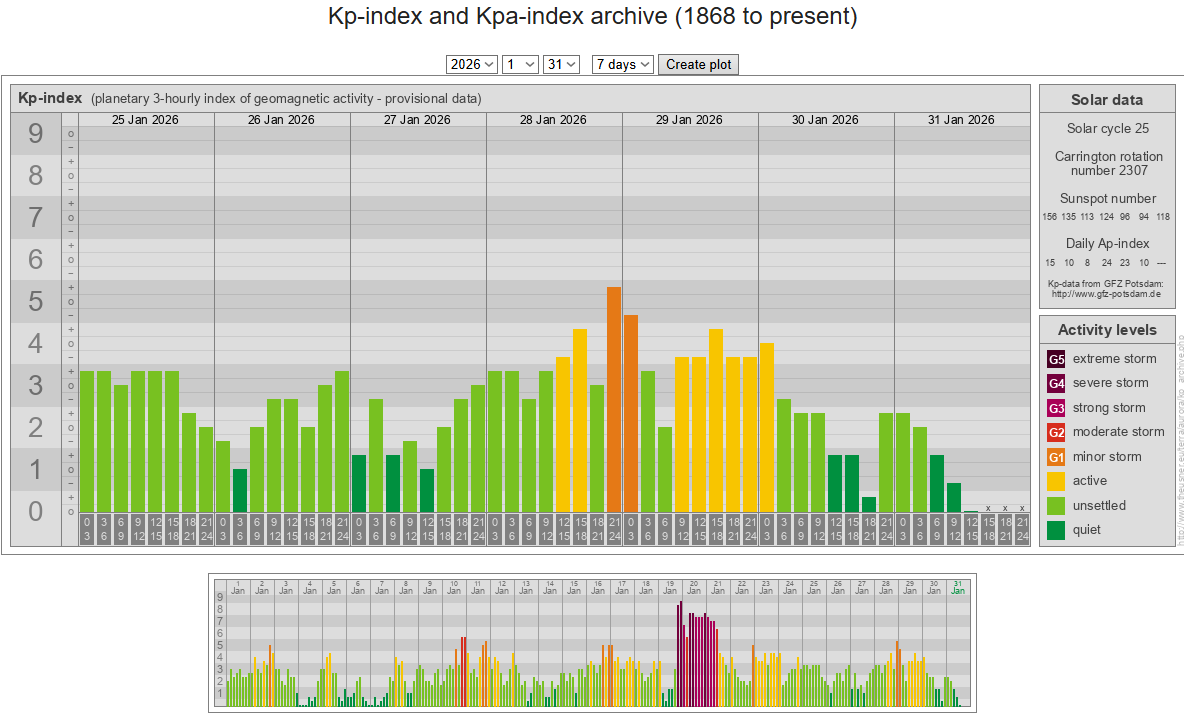Expand the day dropdown showing 31
The image size is (1184, 713).
[561, 64]
